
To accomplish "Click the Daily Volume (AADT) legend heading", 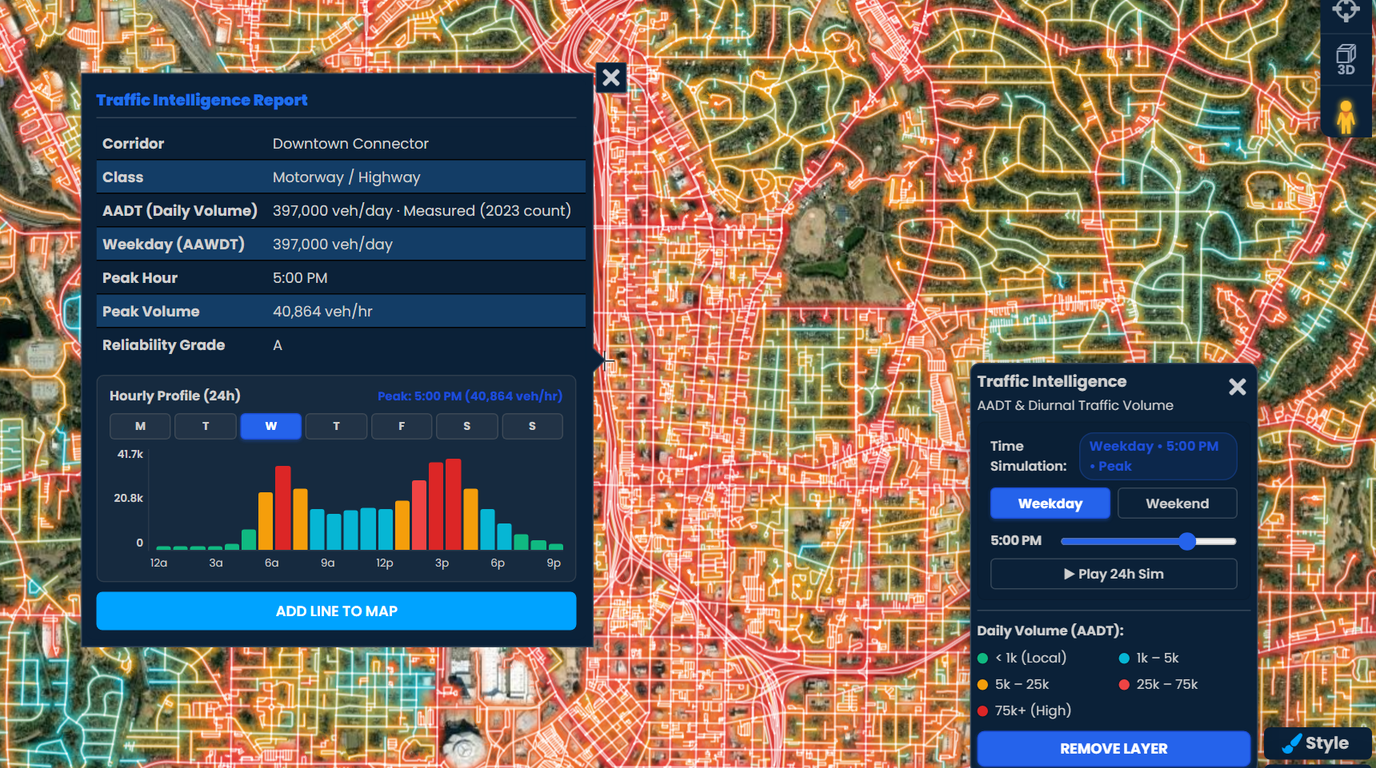I will coord(1050,631).
